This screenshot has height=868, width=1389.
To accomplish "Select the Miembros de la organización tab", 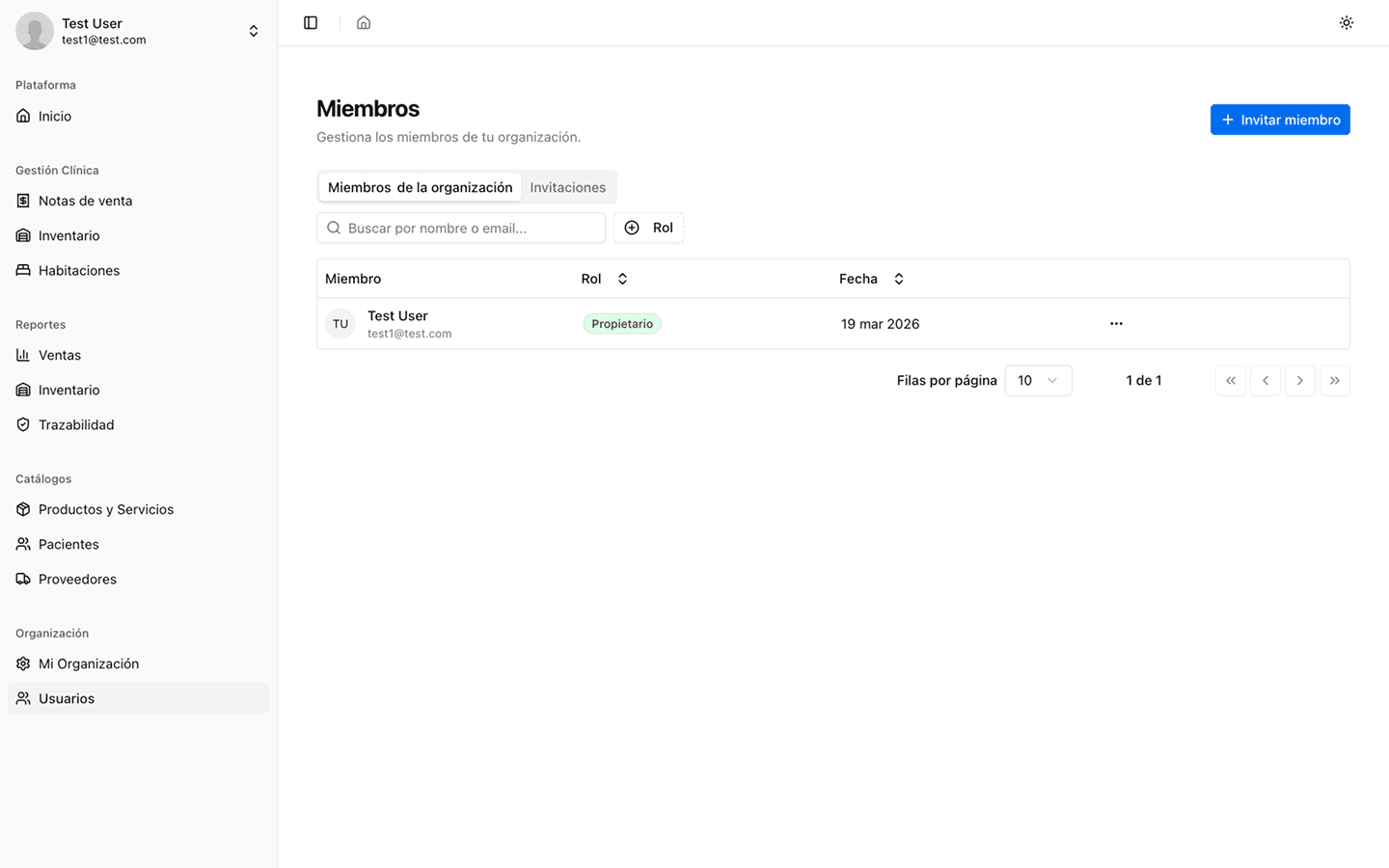I will 420,186.
